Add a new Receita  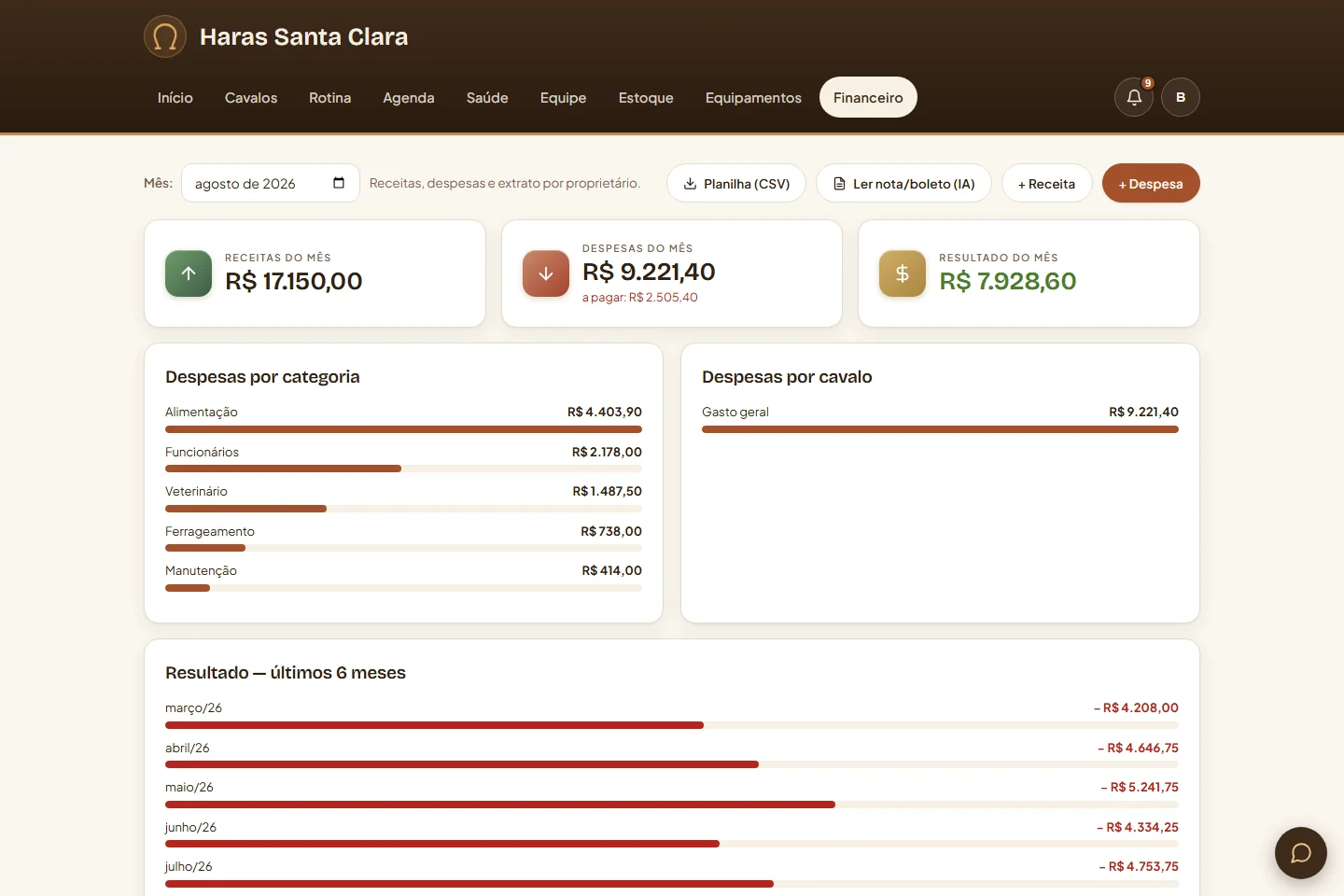tap(1047, 183)
